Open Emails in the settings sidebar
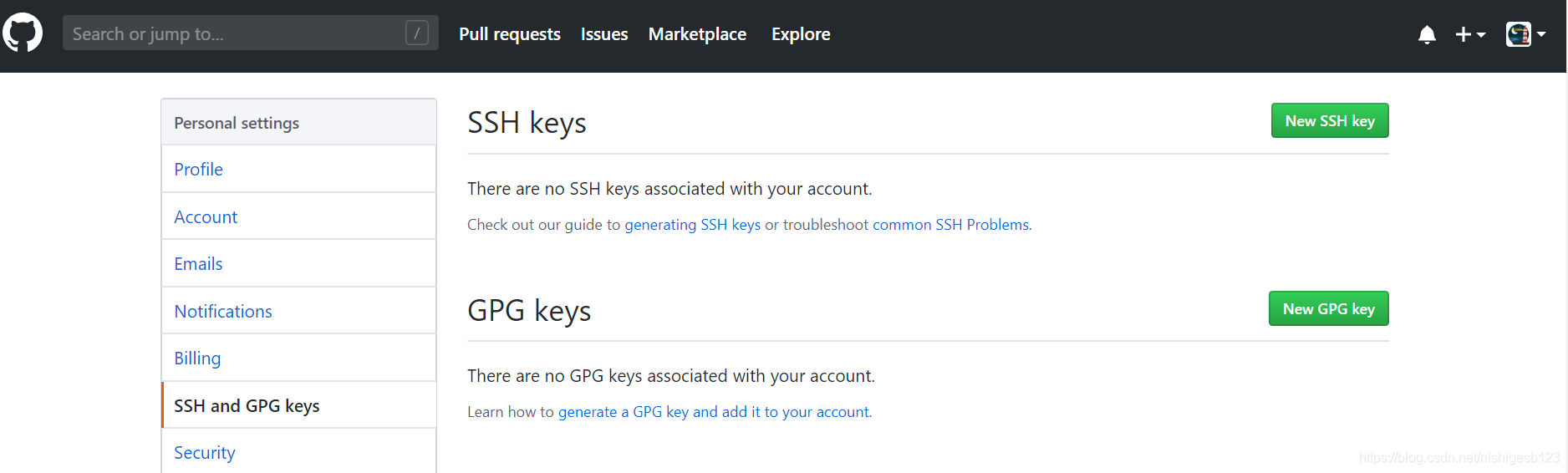This screenshot has width=1568, height=473. pyautogui.click(x=298, y=263)
